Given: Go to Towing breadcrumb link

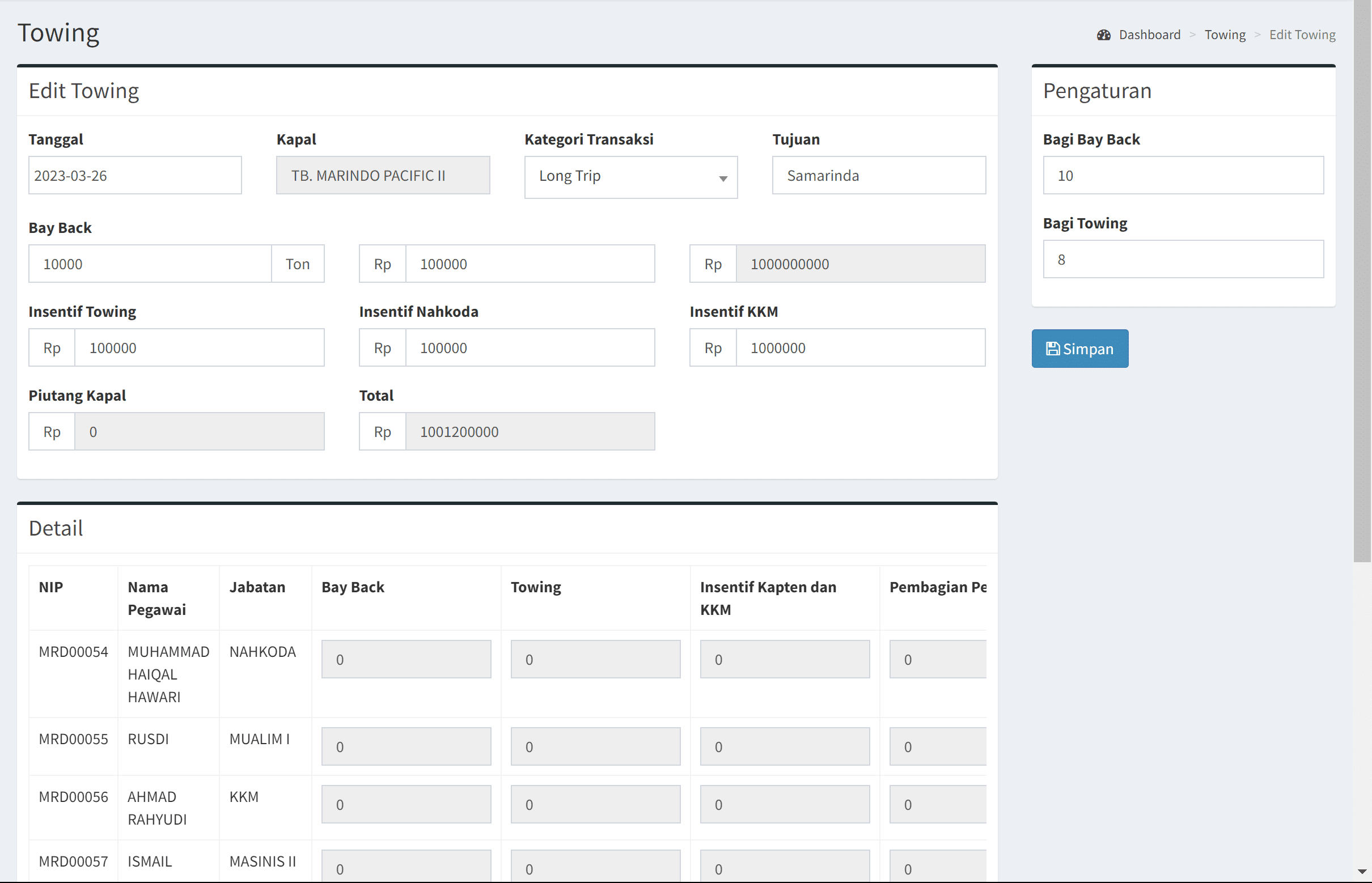Looking at the screenshot, I should click(1224, 35).
